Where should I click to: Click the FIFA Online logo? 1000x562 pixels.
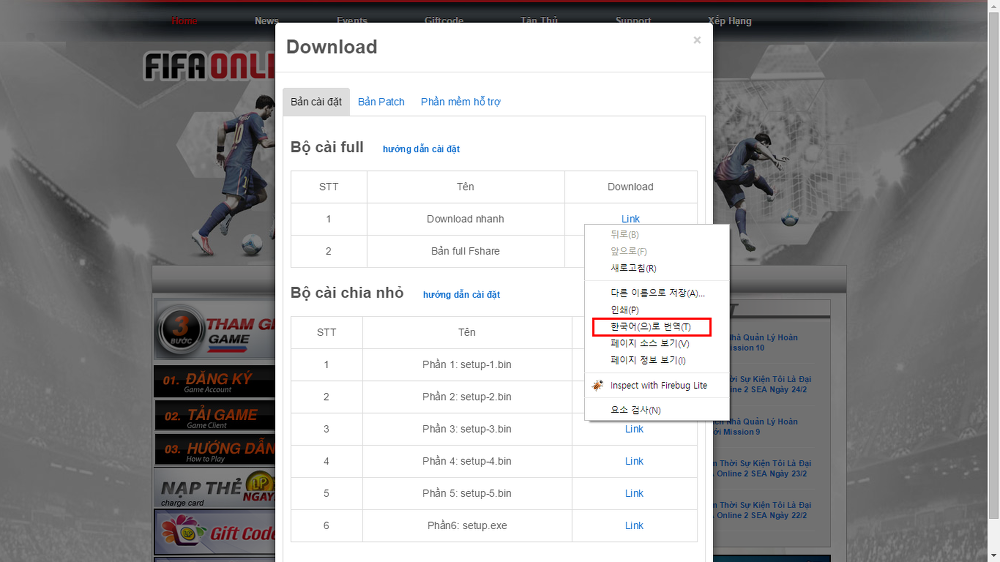(x=209, y=66)
